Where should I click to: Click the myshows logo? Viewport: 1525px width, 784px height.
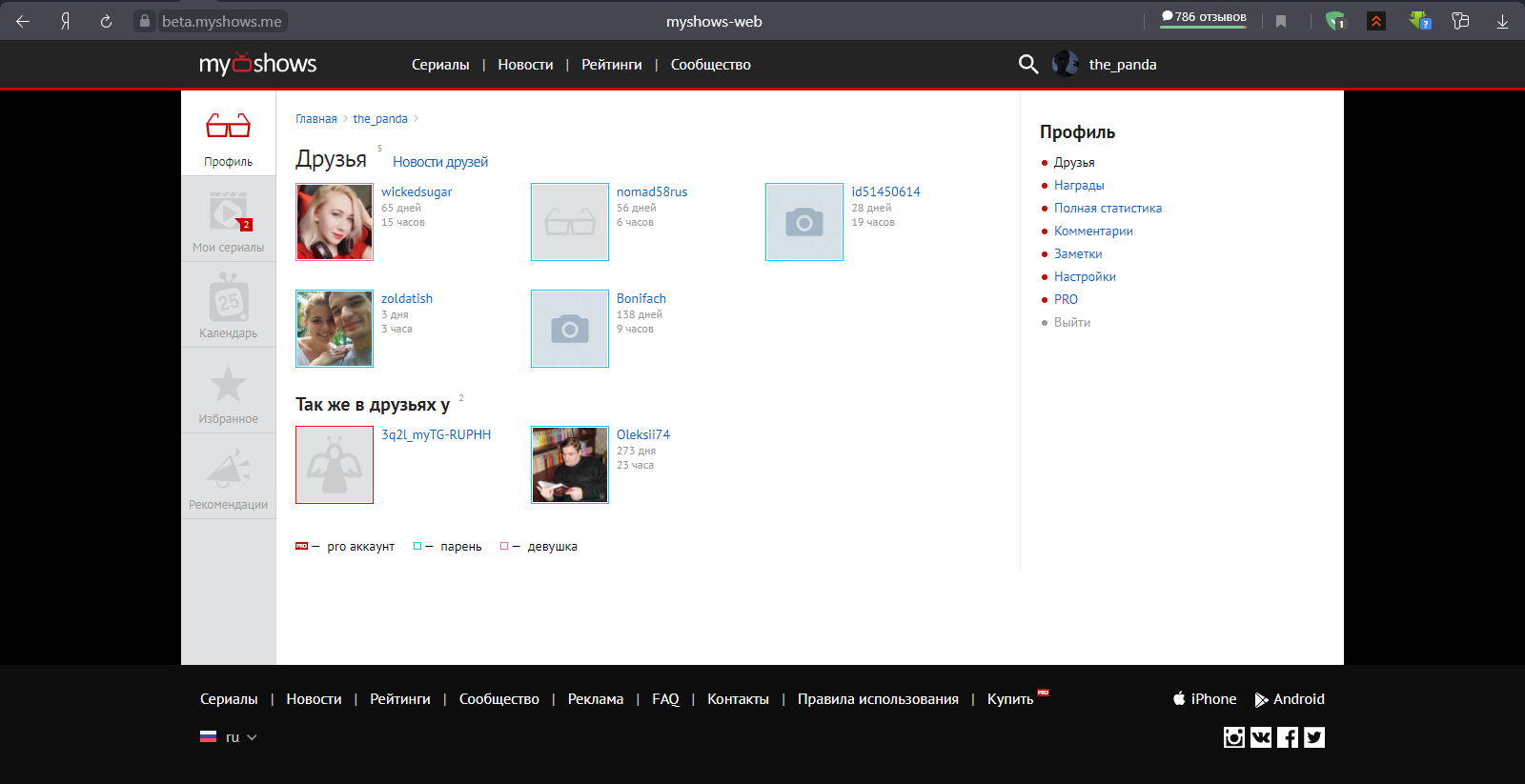point(257,64)
